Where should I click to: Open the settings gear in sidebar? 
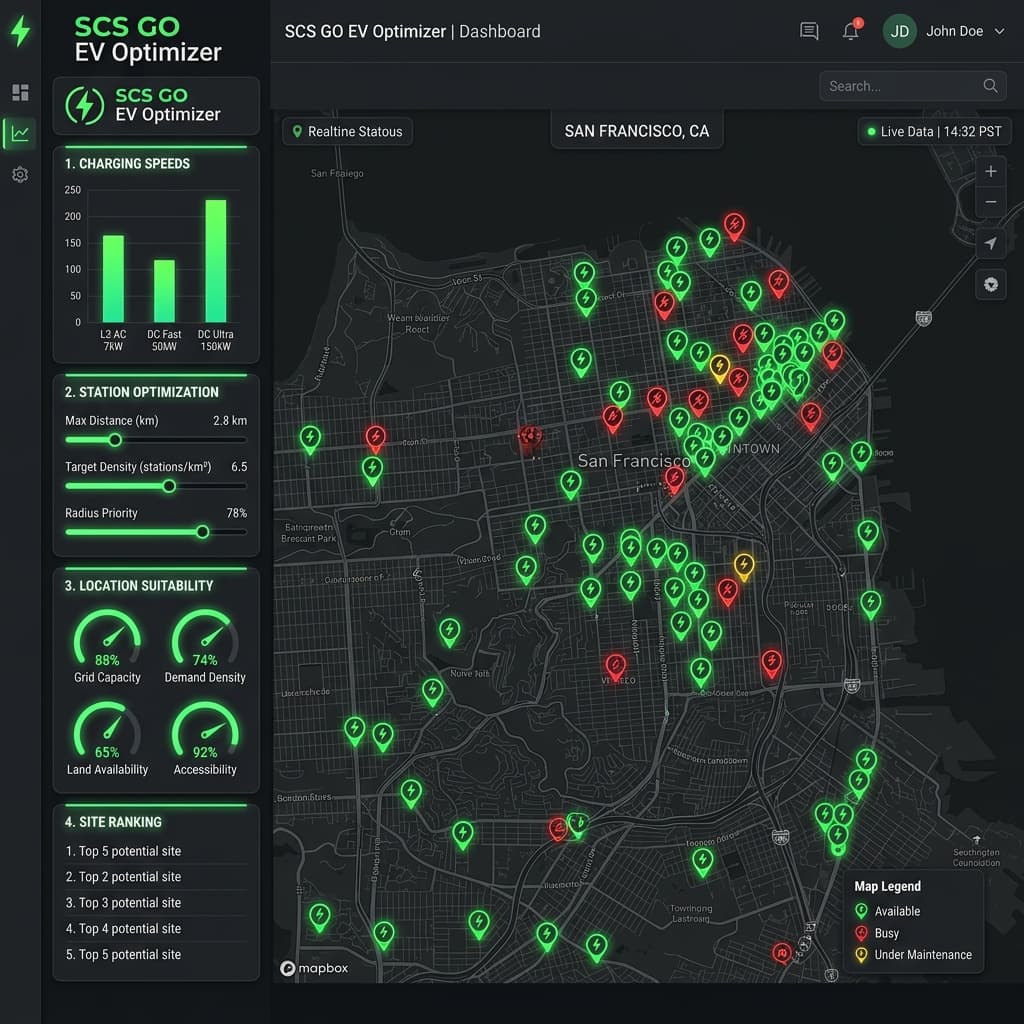pyautogui.click(x=20, y=174)
